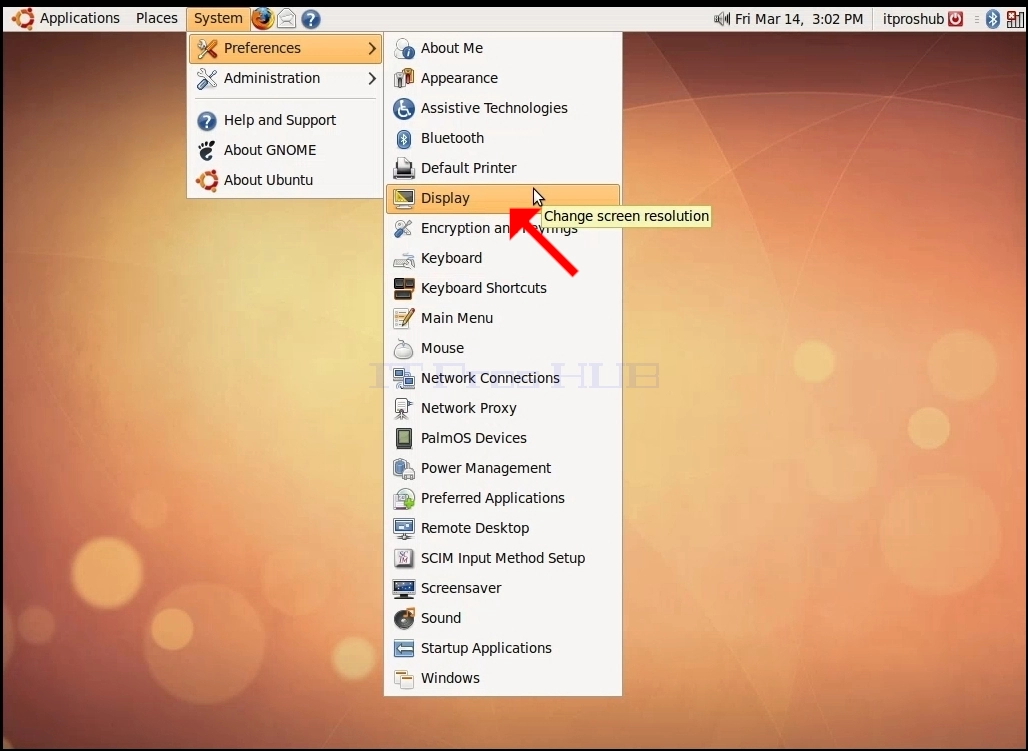Click the Bluetooth icon in Preferences submenu
Image resolution: width=1028 pixels, height=751 pixels.
pyautogui.click(x=404, y=138)
